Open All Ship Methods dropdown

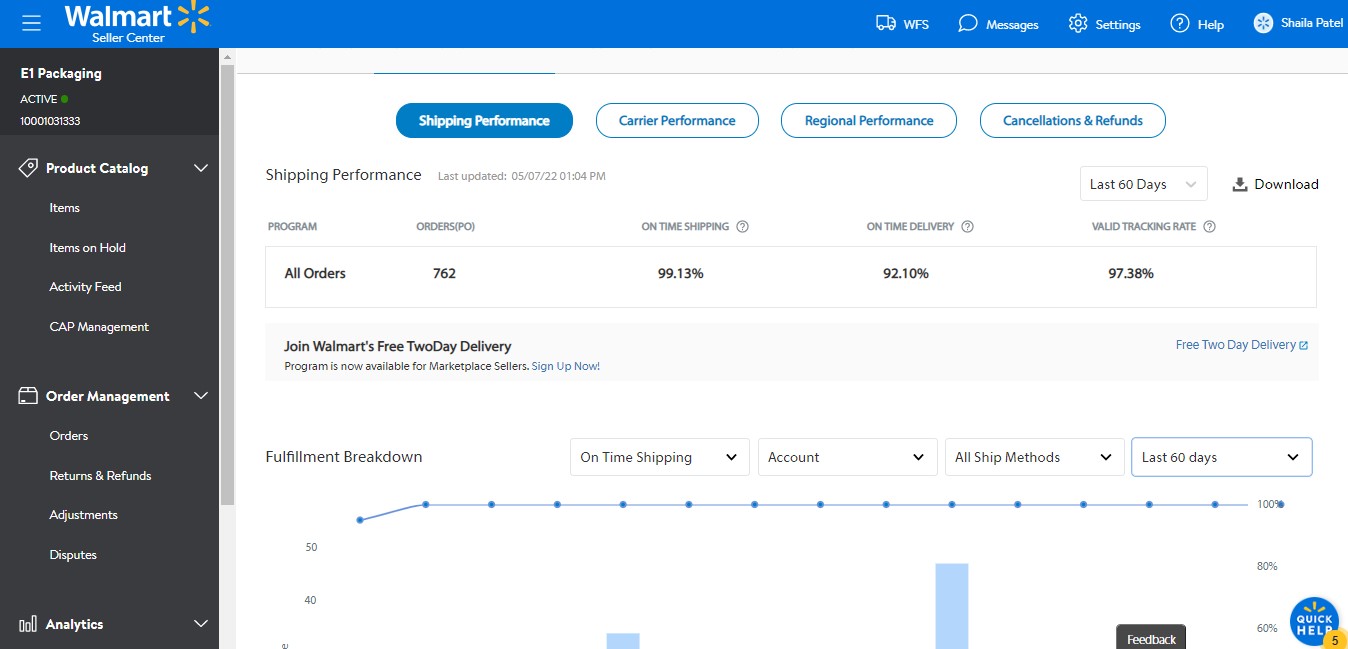(1032, 457)
